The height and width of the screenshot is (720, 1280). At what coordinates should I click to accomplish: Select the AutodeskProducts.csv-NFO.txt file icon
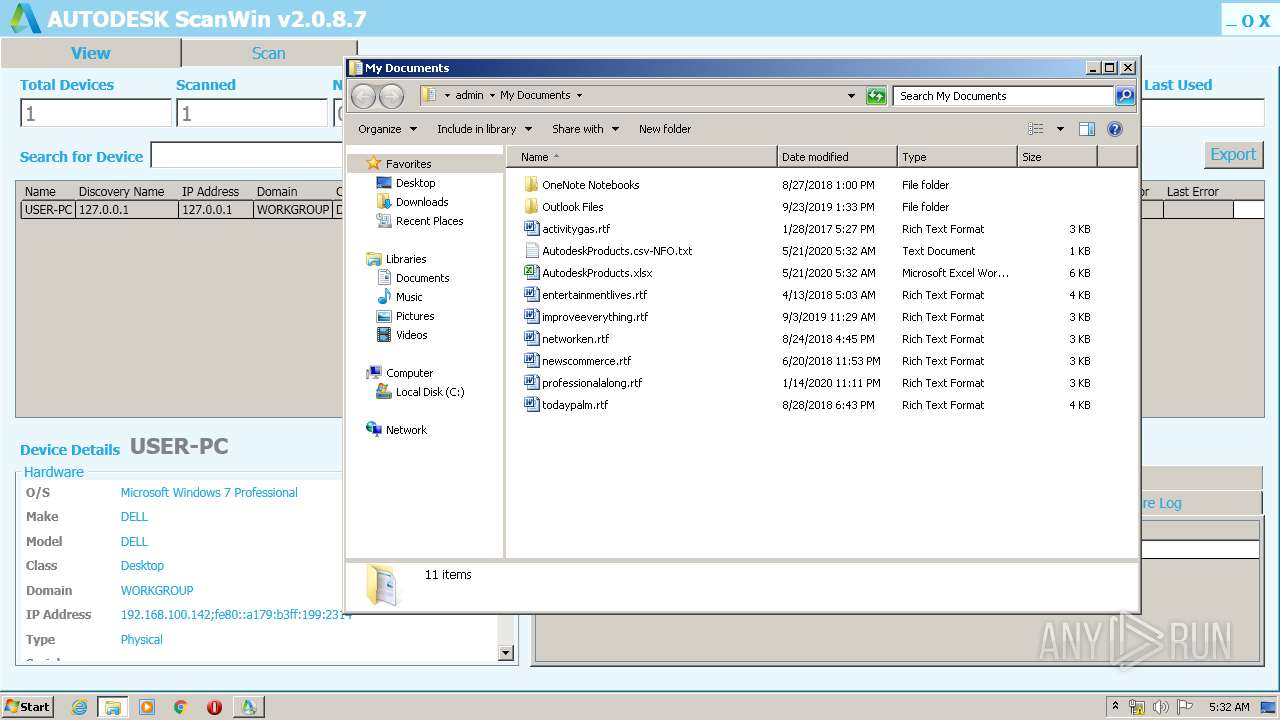click(x=531, y=251)
